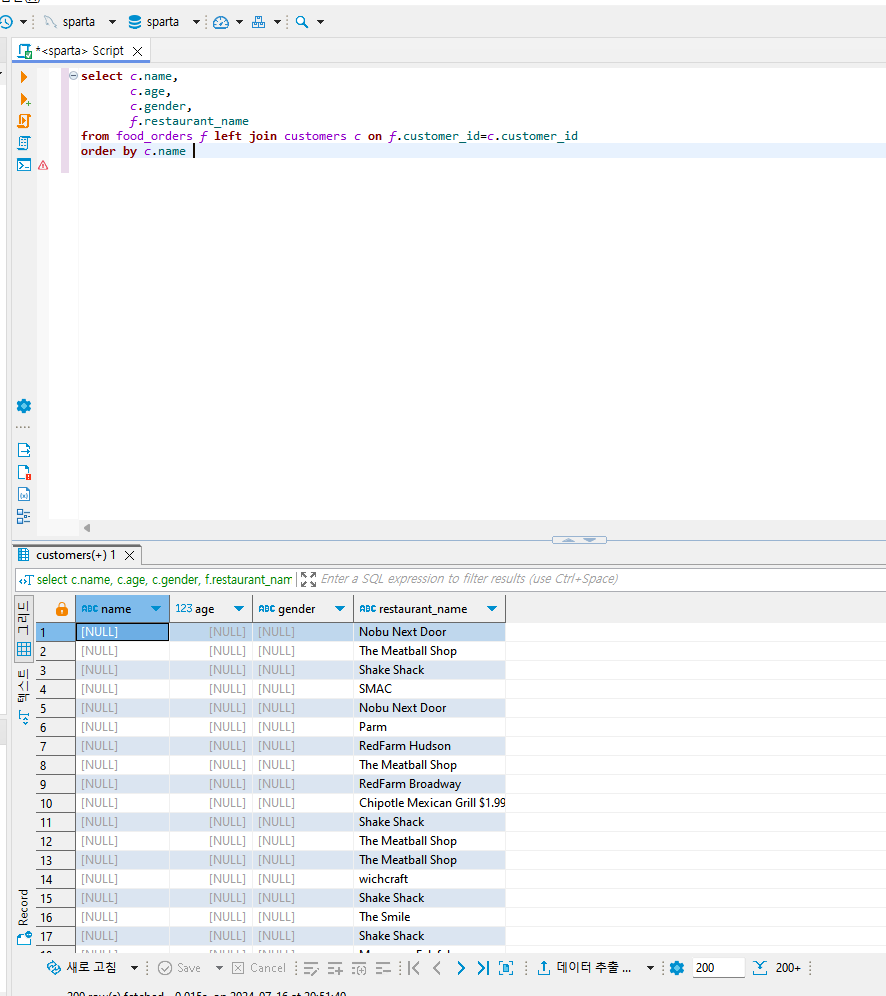Select the restaurant_name cell SMAC
Image resolution: width=886 pixels, height=996 pixels.
point(429,689)
